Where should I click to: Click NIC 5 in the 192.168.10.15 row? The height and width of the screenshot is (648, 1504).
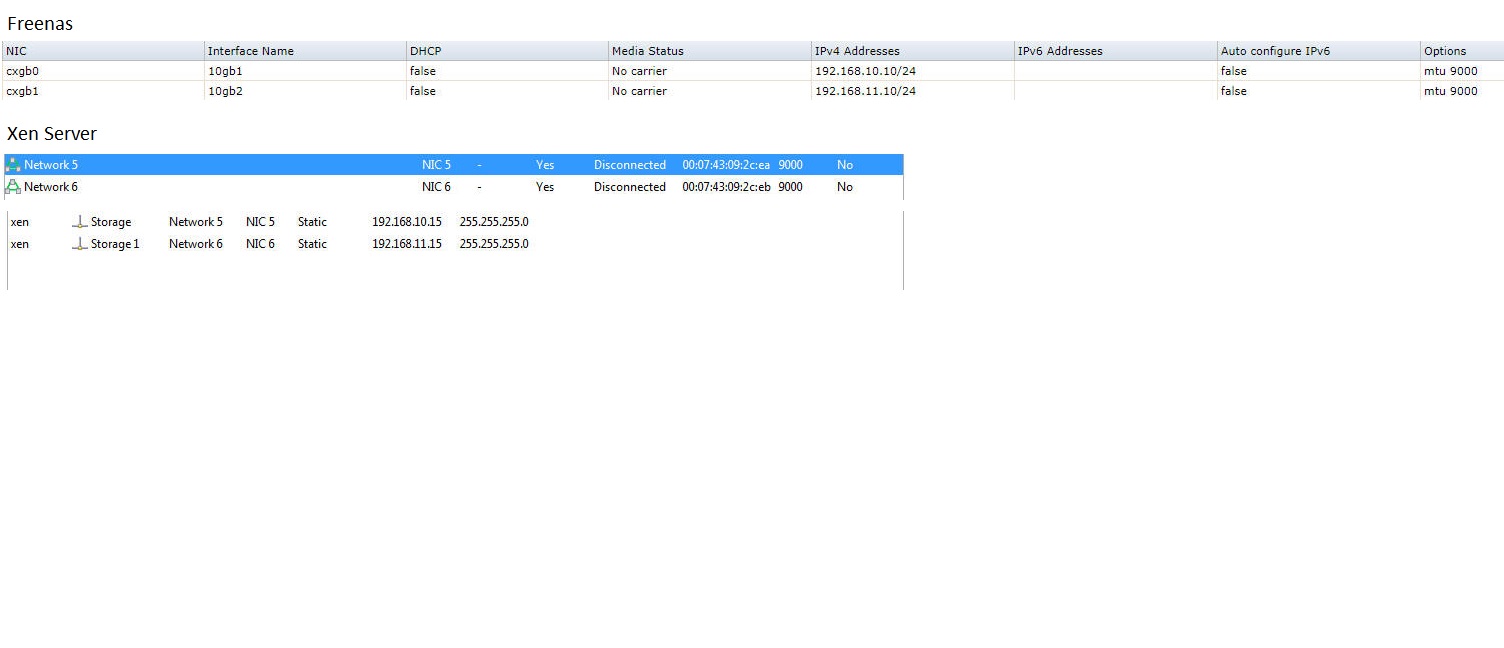coord(260,222)
